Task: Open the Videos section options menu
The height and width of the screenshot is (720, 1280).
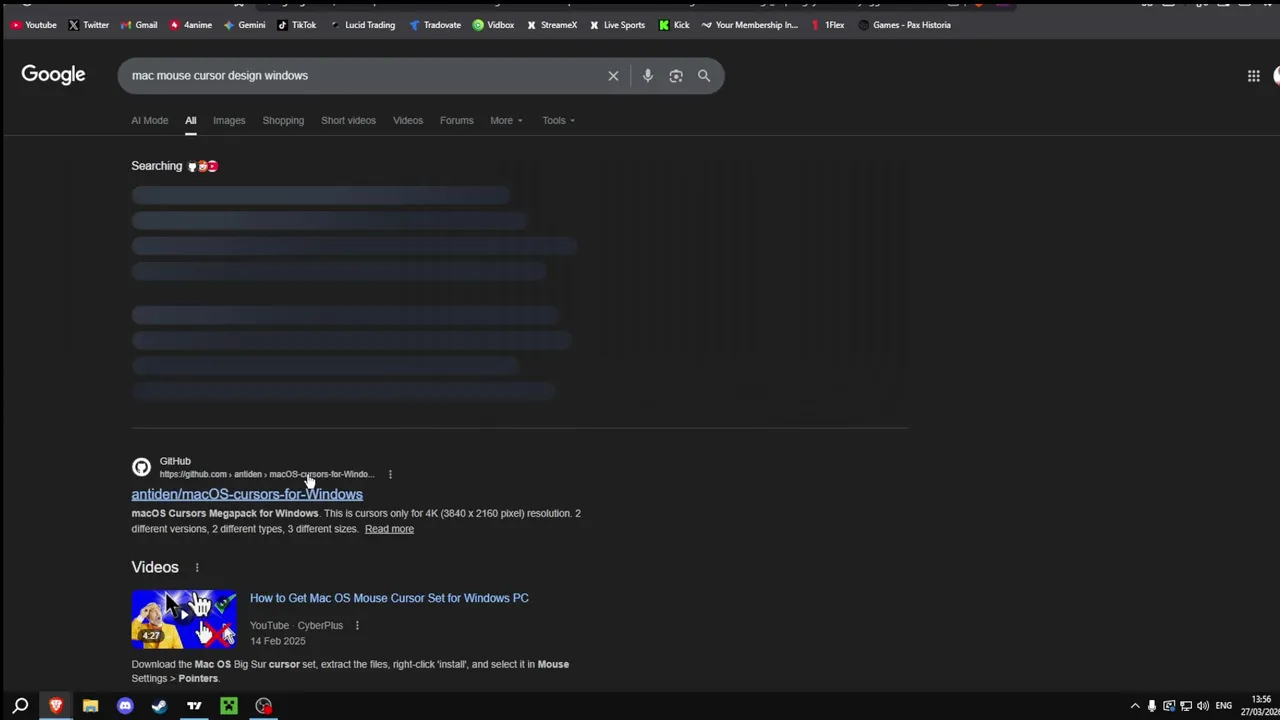Action: tap(197, 568)
